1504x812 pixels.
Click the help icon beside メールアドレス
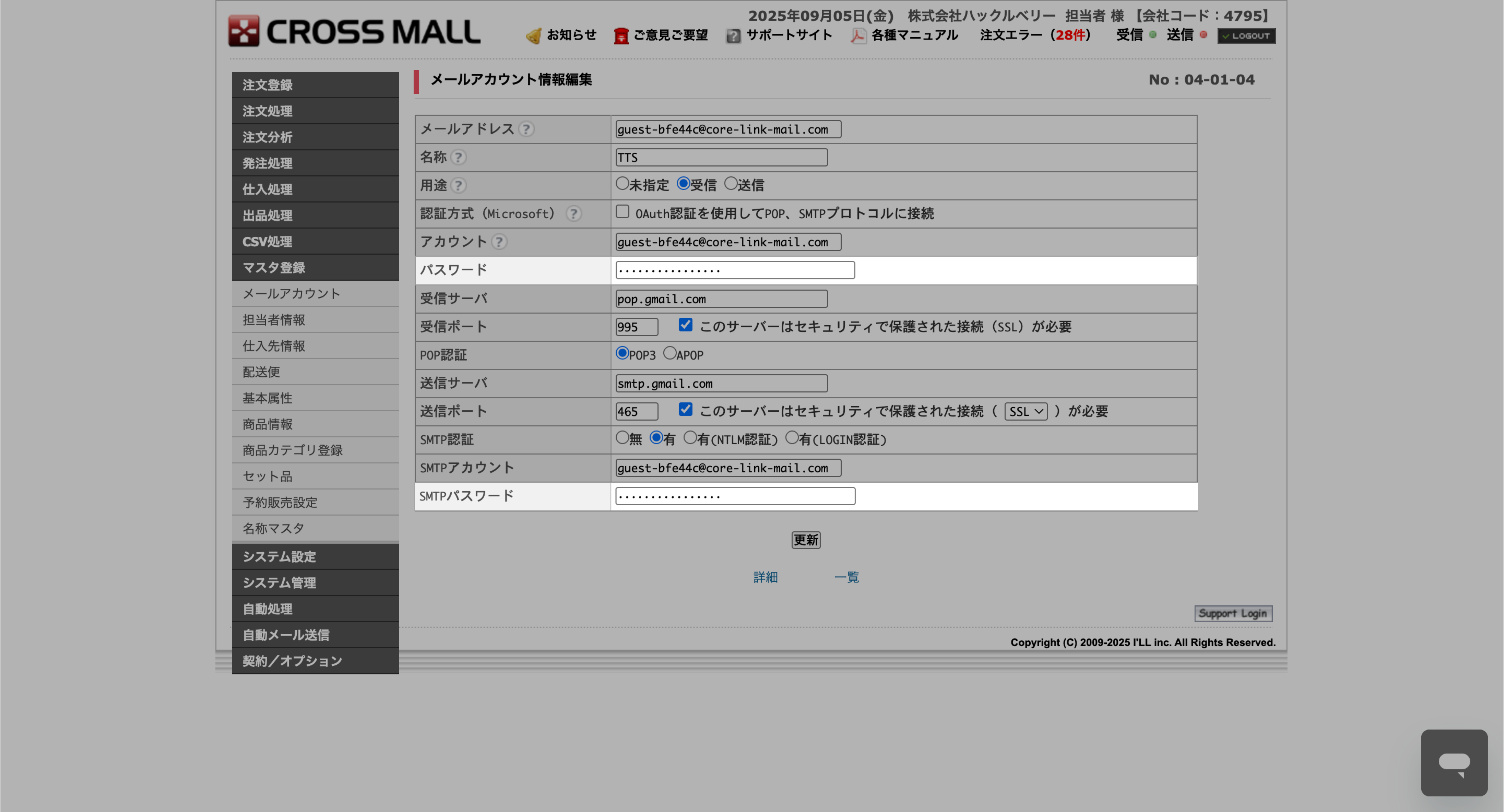(x=526, y=129)
